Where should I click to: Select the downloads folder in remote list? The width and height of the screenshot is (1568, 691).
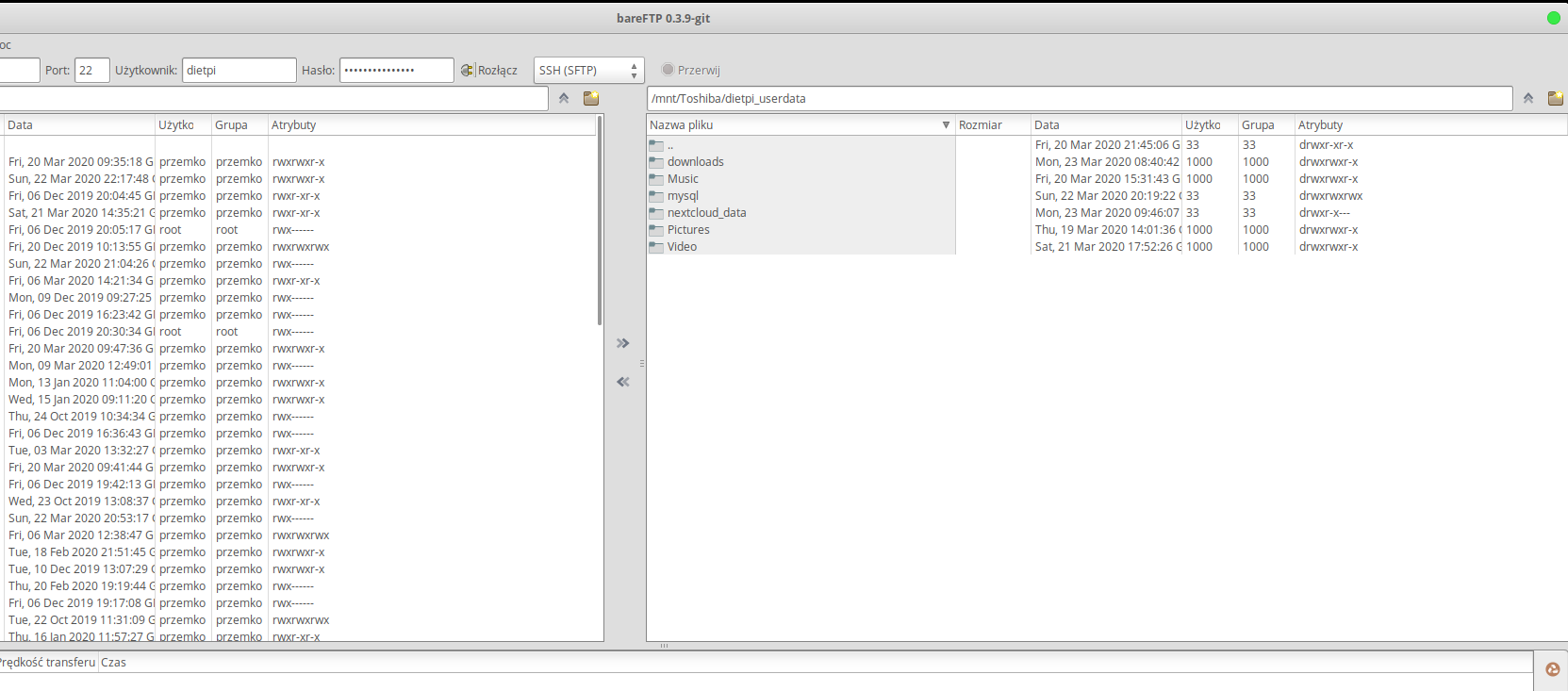click(695, 162)
